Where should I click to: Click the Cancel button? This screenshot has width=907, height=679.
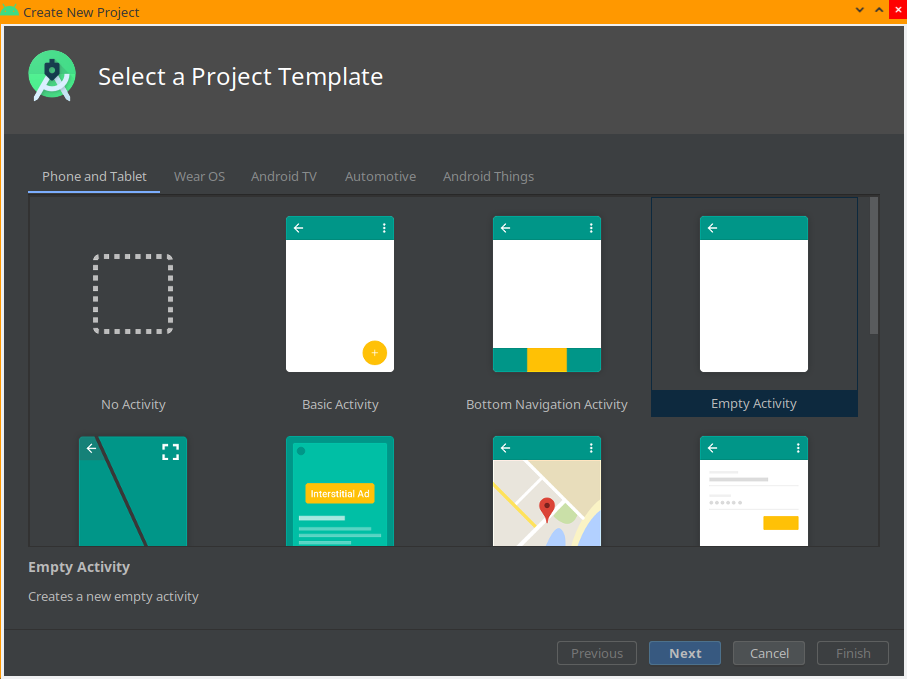pyautogui.click(x=769, y=653)
